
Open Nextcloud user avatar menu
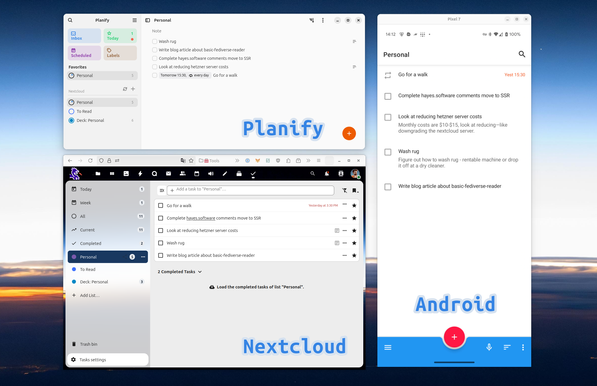click(355, 174)
